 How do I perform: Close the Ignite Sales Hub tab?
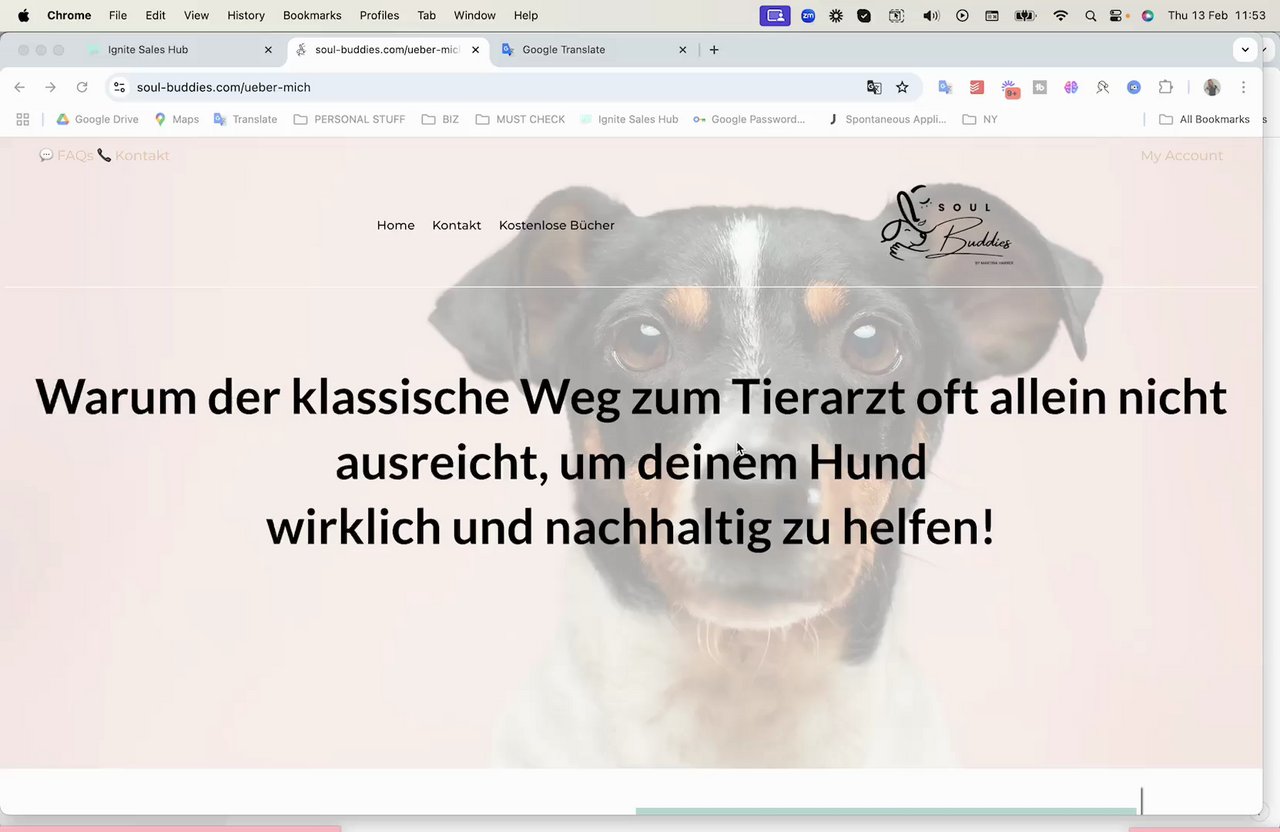click(268, 49)
